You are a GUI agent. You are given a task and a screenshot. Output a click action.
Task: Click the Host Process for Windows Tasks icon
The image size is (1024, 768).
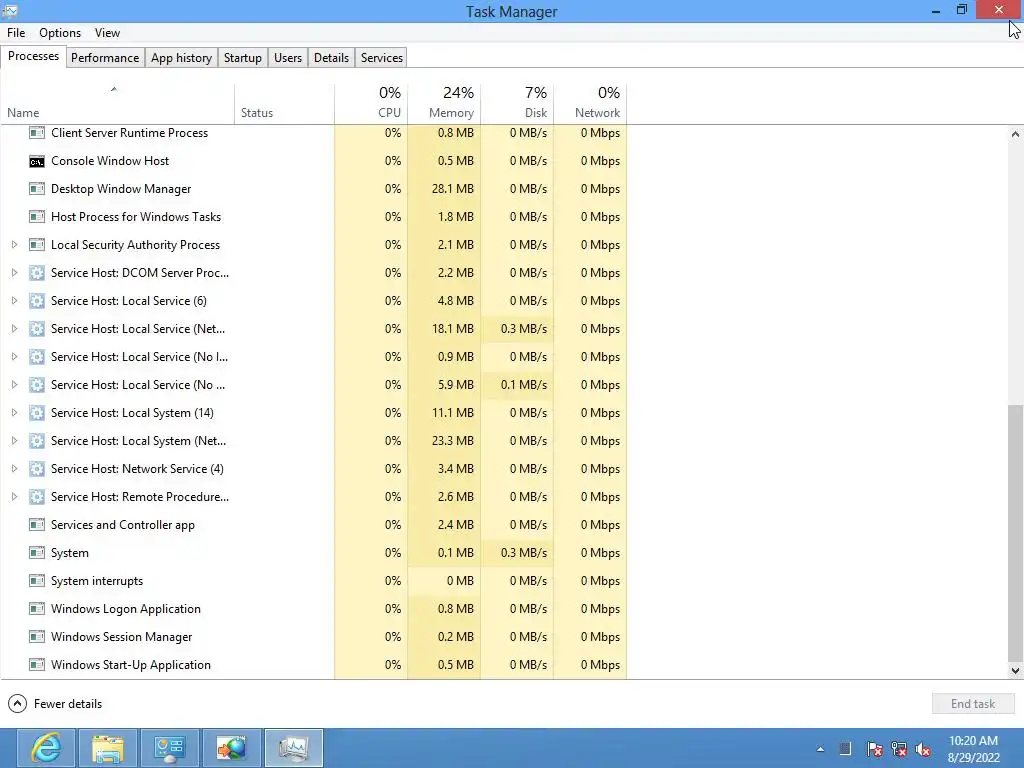coord(37,217)
